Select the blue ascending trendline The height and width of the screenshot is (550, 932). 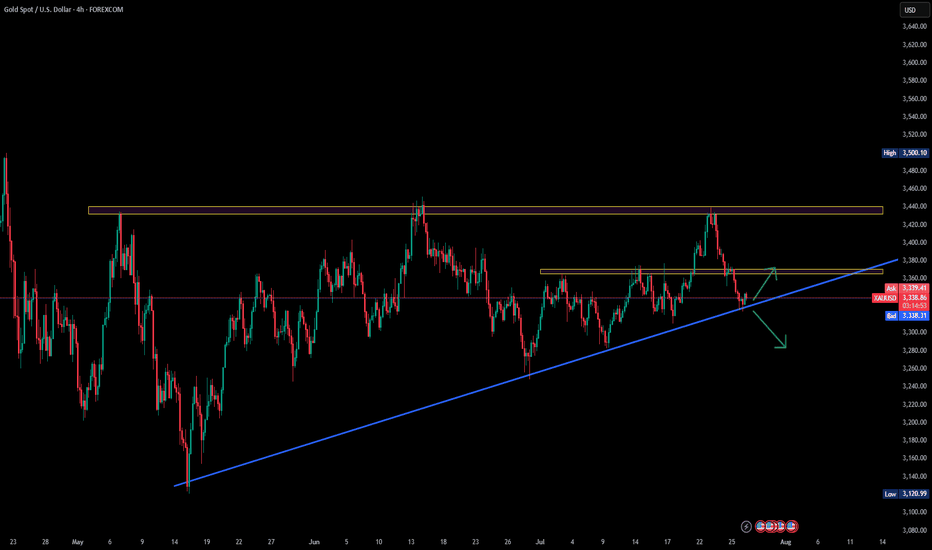535,373
